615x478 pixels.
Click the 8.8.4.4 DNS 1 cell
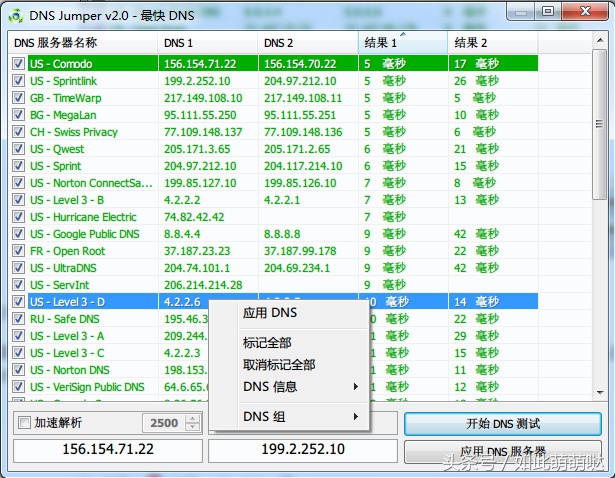coord(182,234)
